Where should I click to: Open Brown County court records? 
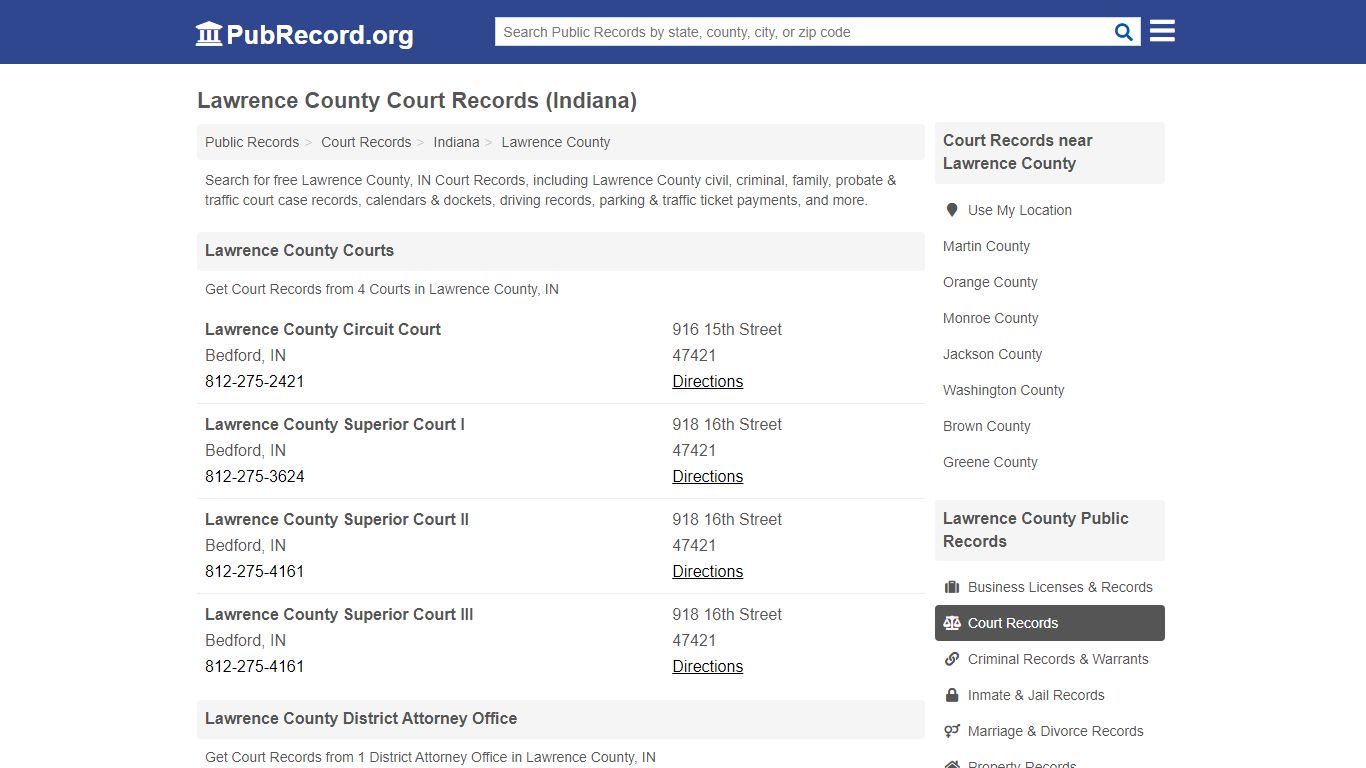987,426
